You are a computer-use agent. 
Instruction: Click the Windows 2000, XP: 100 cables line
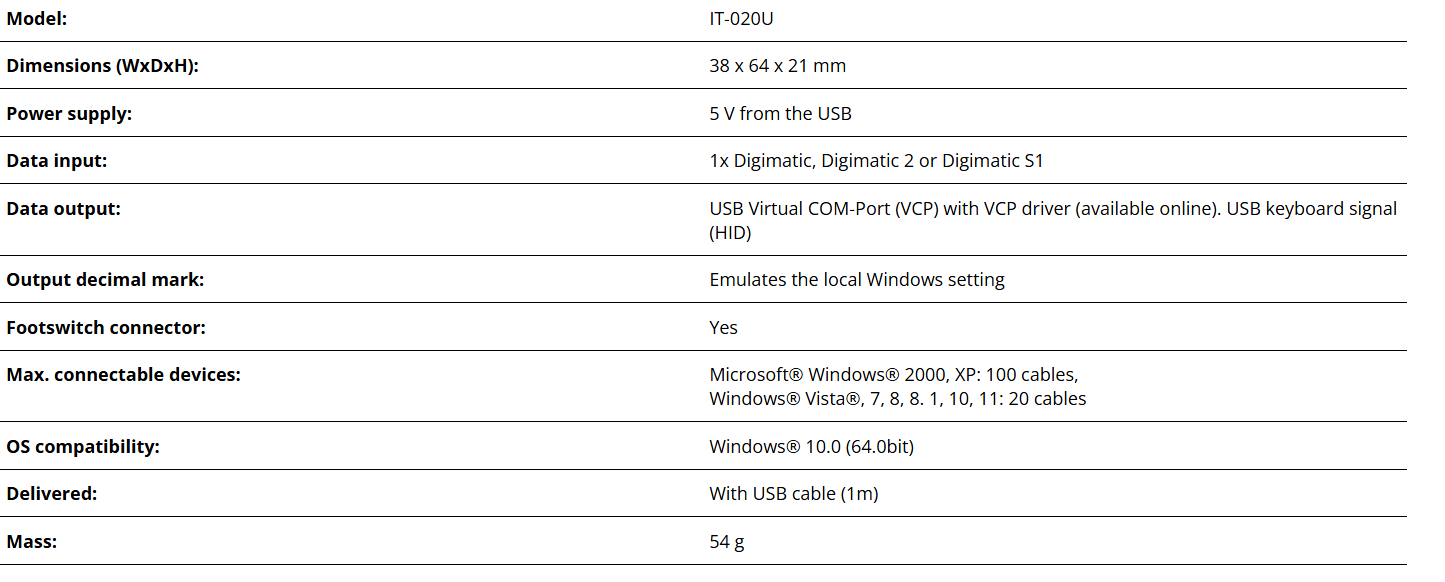pyautogui.click(x=893, y=375)
